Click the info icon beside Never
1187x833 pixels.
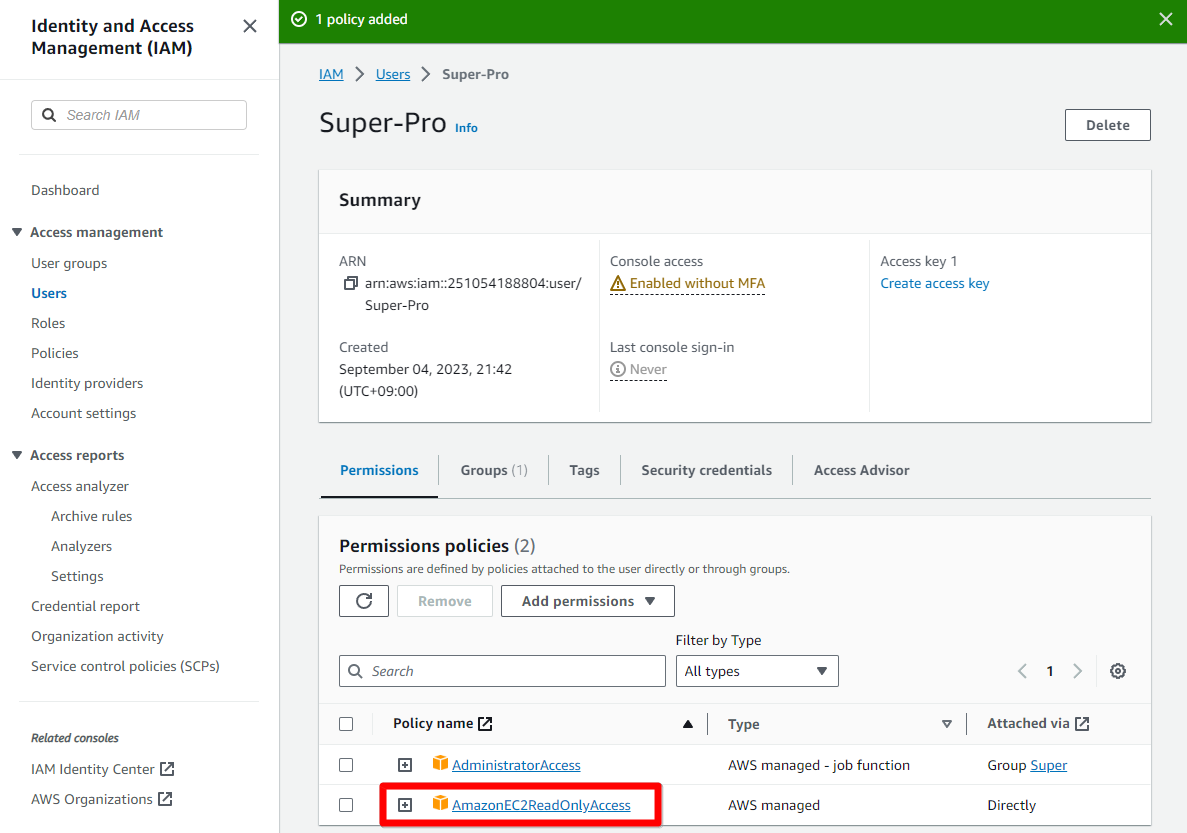[618, 370]
